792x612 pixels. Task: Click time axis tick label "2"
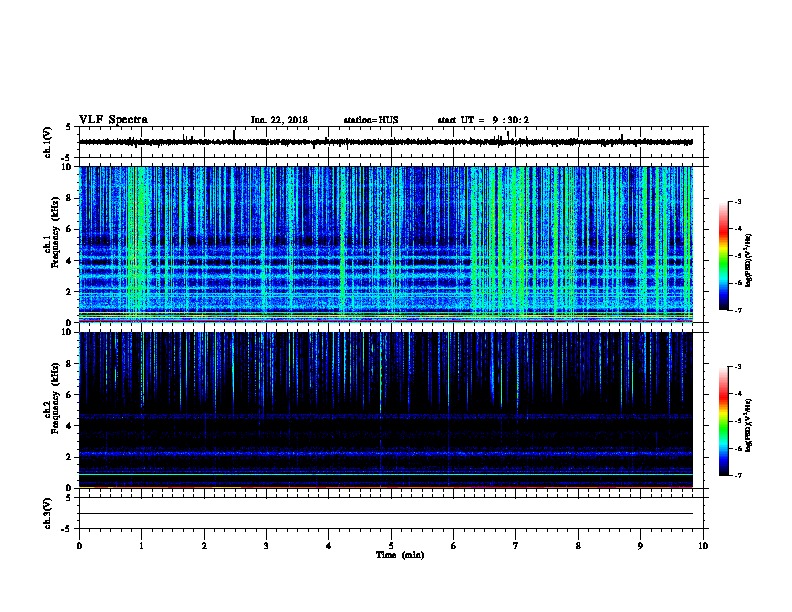tap(204, 545)
